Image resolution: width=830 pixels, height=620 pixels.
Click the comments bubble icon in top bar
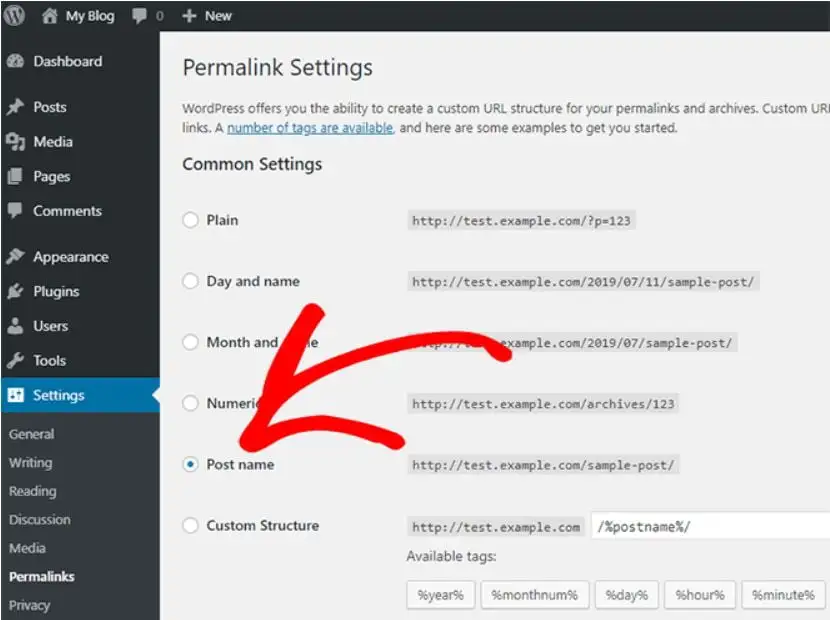[139, 16]
